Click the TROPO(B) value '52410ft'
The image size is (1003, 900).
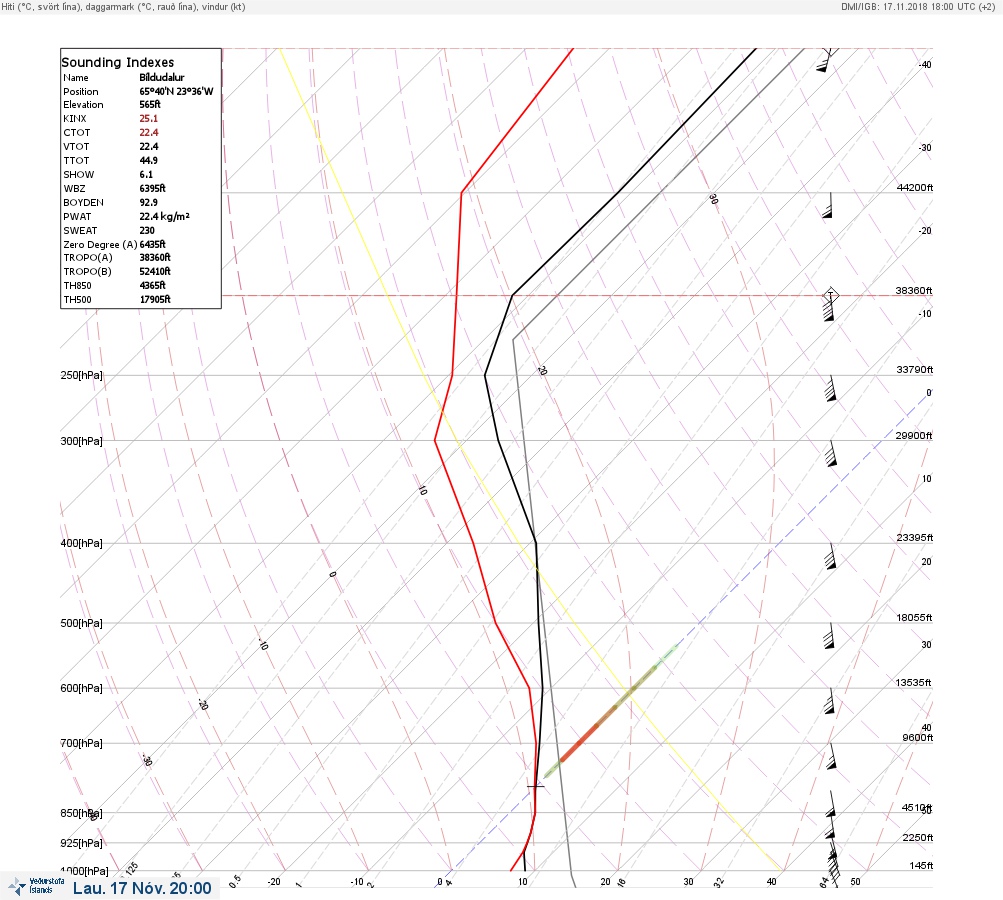click(155, 271)
